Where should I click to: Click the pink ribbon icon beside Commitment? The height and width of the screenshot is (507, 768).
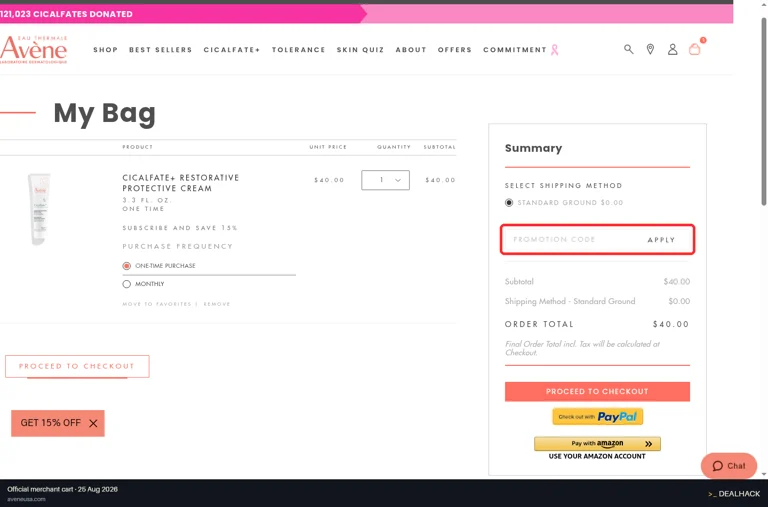tap(554, 50)
